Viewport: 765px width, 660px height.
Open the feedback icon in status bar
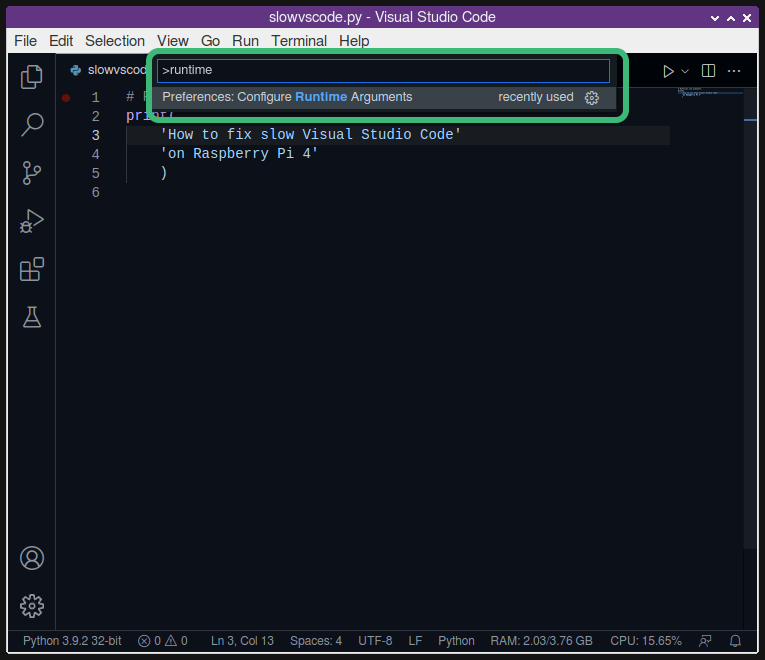(705, 640)
